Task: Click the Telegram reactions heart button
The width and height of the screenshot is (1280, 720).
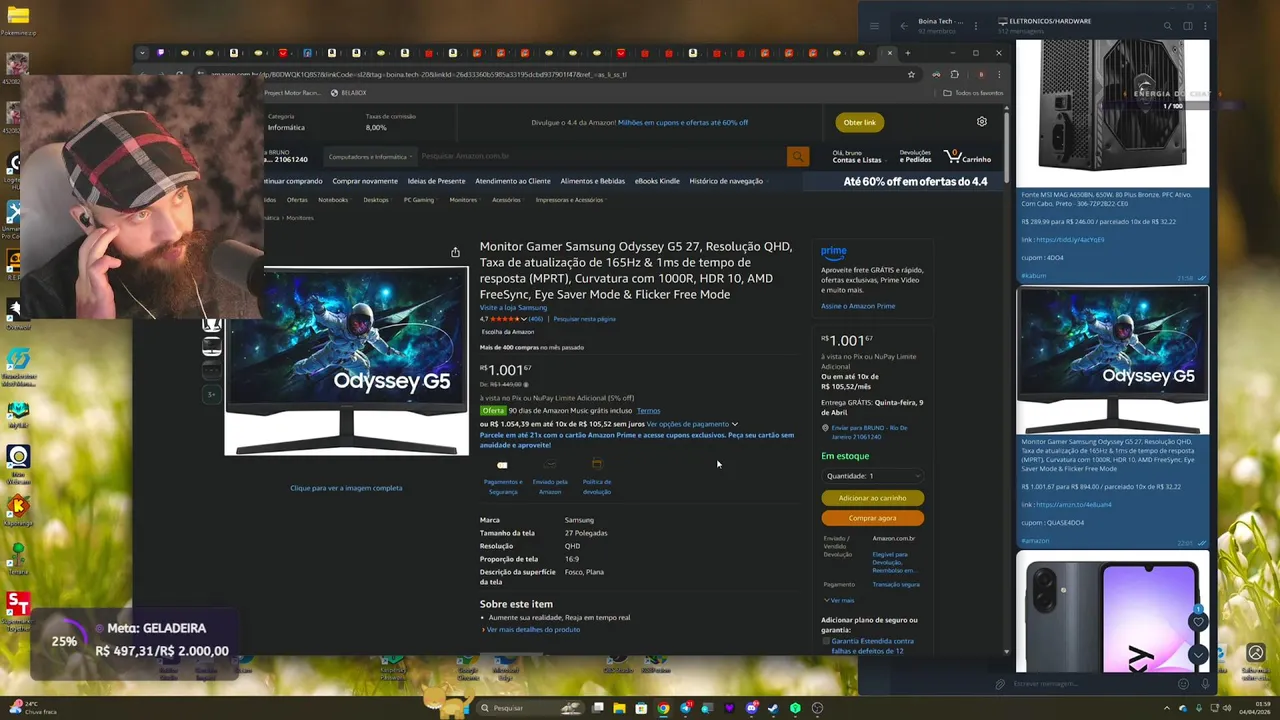Action: click(1198, 622)
